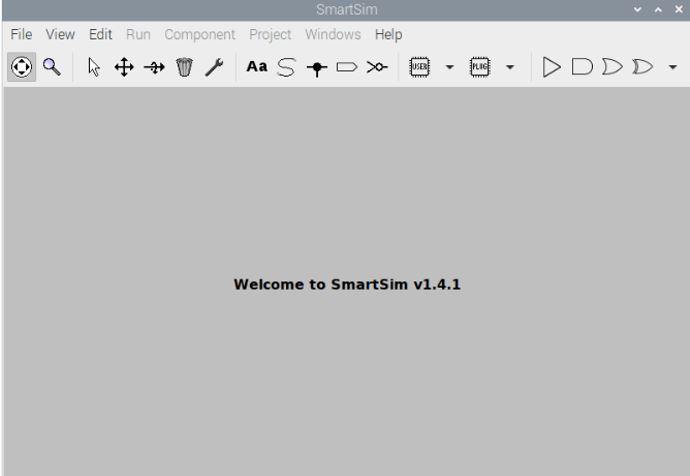
Task: Select the interface tag tool
Action: tap(346, 67)
